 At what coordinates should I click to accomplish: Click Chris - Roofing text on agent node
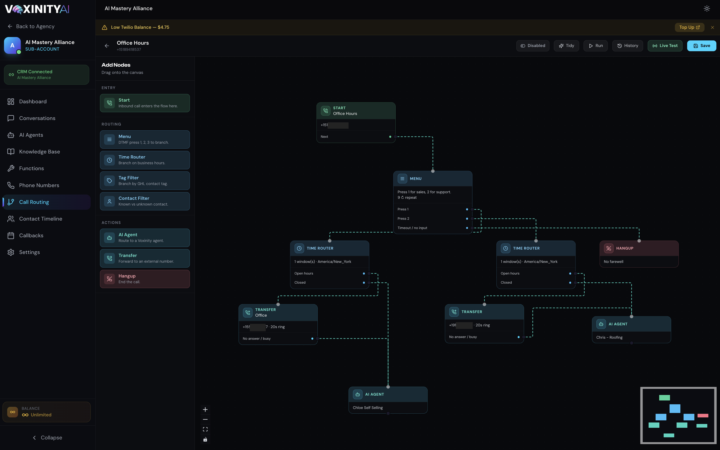click(609, 338)
